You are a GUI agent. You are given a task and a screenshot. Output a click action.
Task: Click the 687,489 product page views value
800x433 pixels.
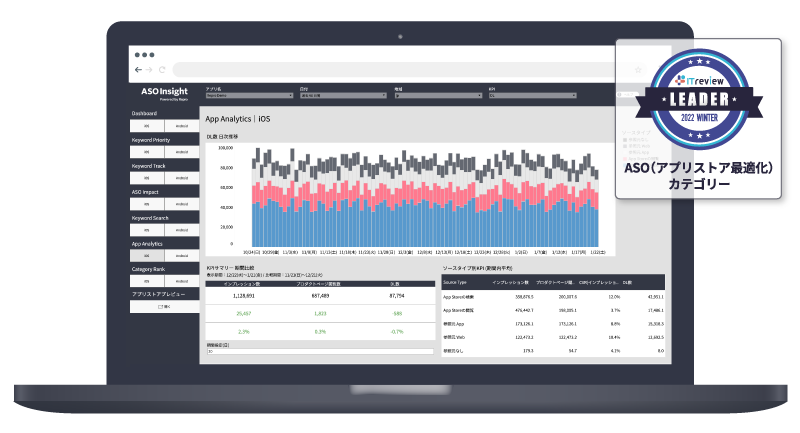pos(320,296)
